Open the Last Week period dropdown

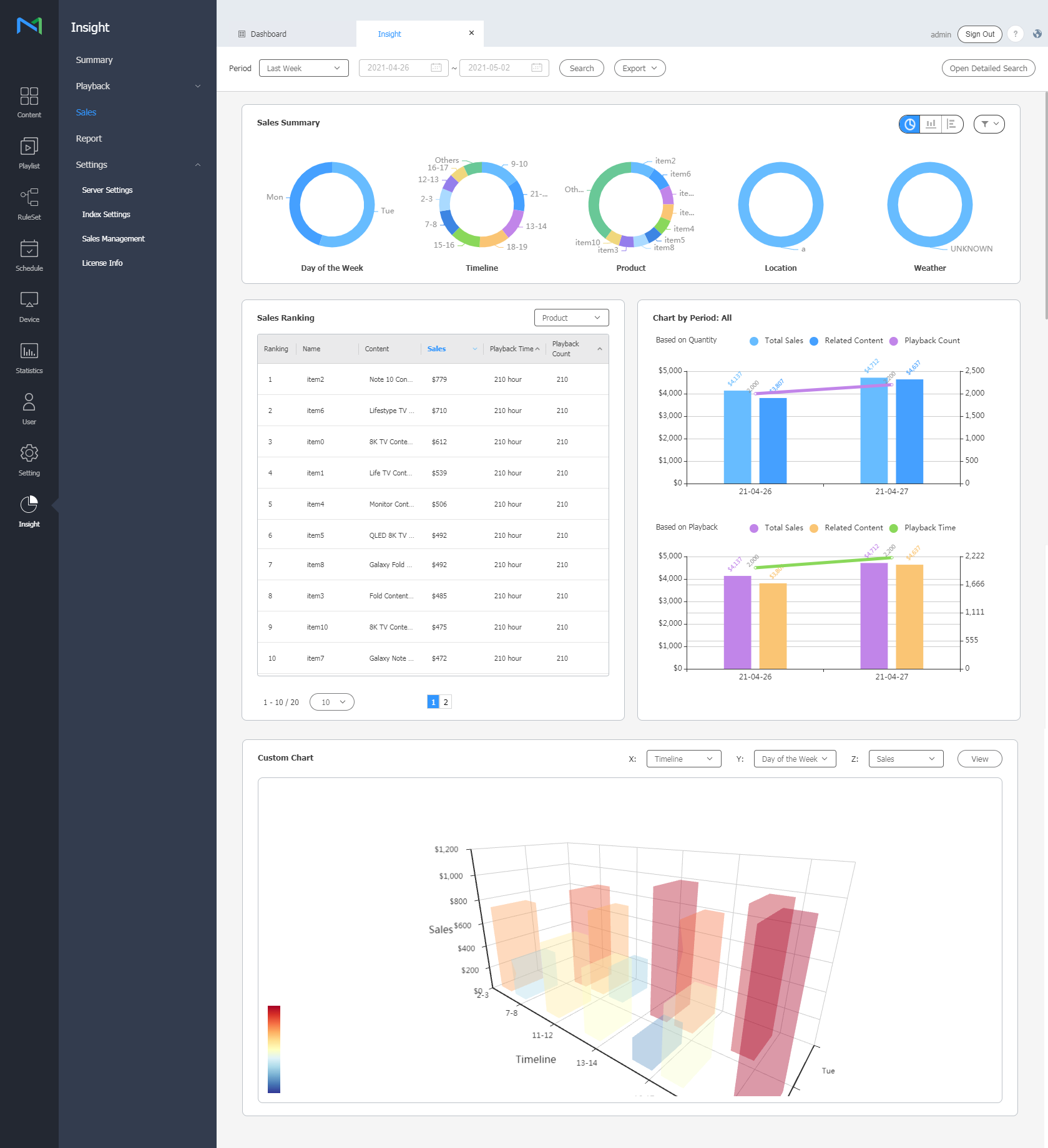[303, 68]
